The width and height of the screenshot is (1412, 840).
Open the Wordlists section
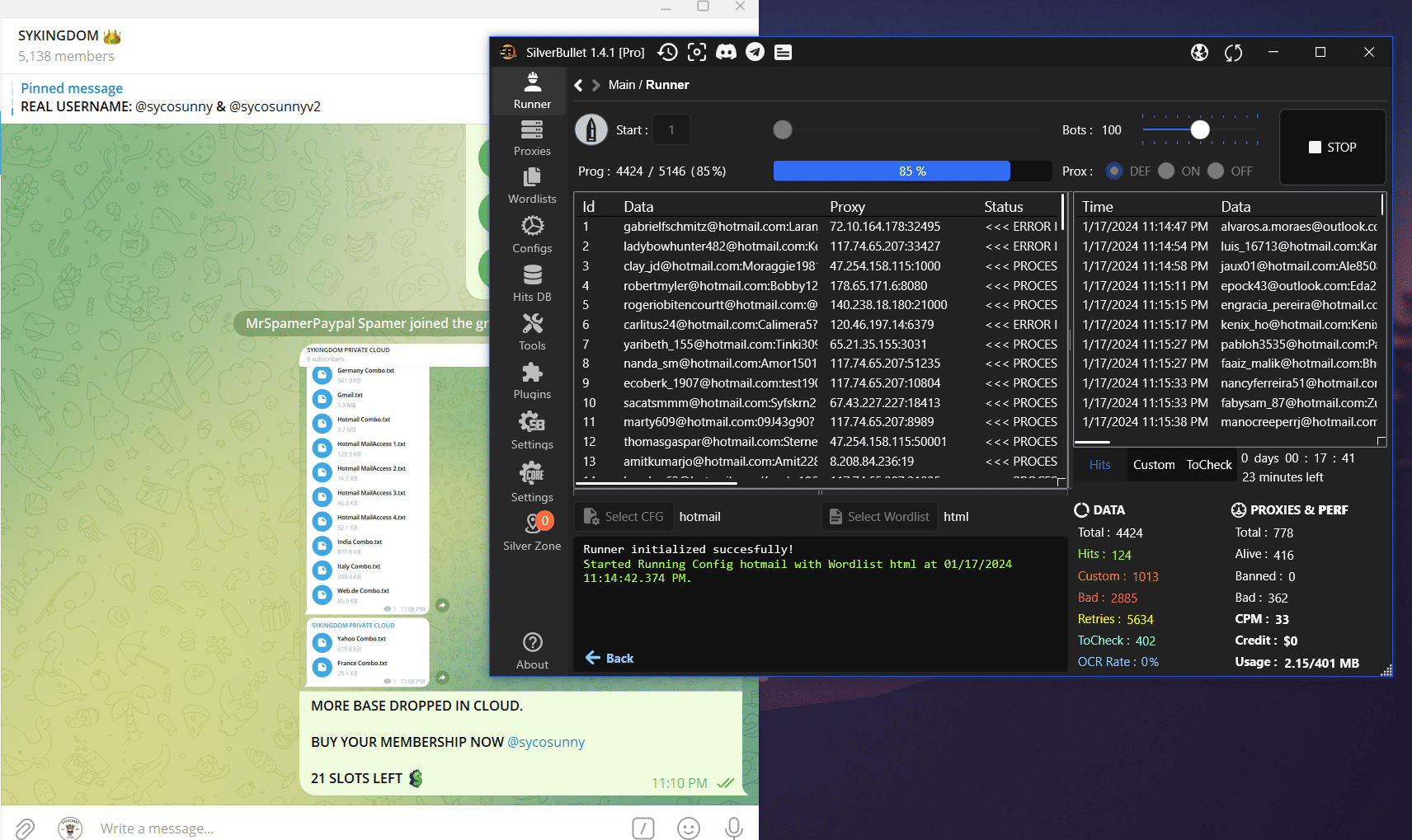[532, 186]
